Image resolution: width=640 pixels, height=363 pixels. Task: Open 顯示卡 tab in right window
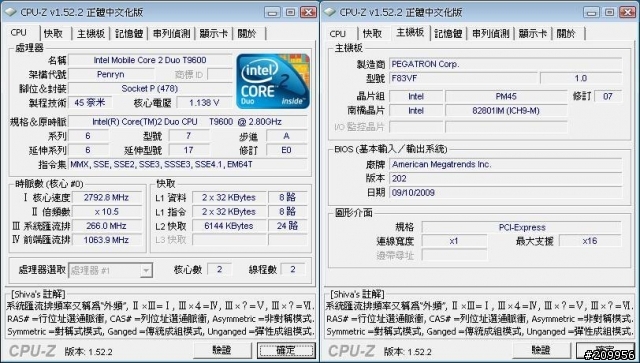pyautogui.click(x=533, y=33)
